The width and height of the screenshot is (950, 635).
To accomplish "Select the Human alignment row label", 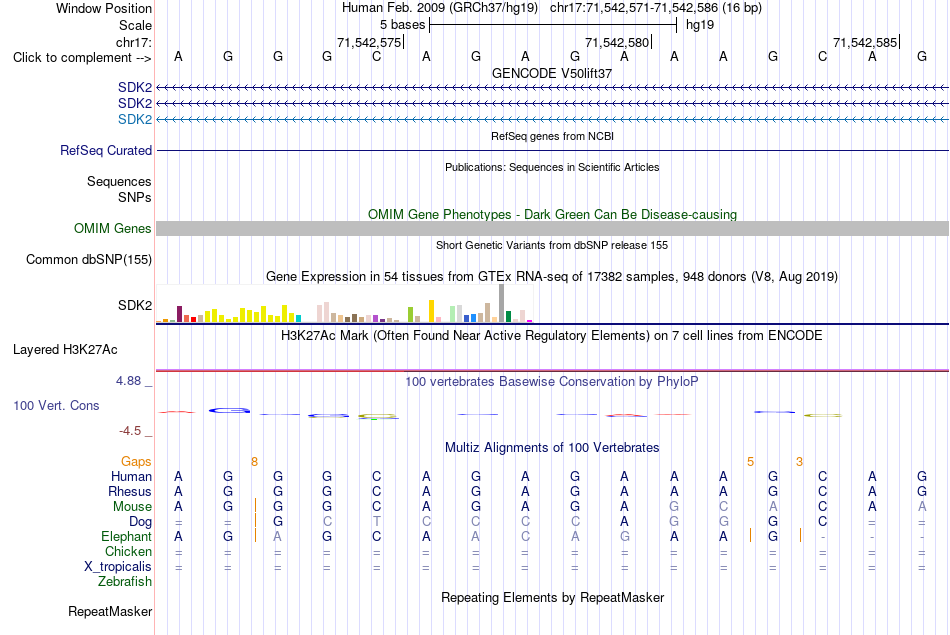I will 131,476.
